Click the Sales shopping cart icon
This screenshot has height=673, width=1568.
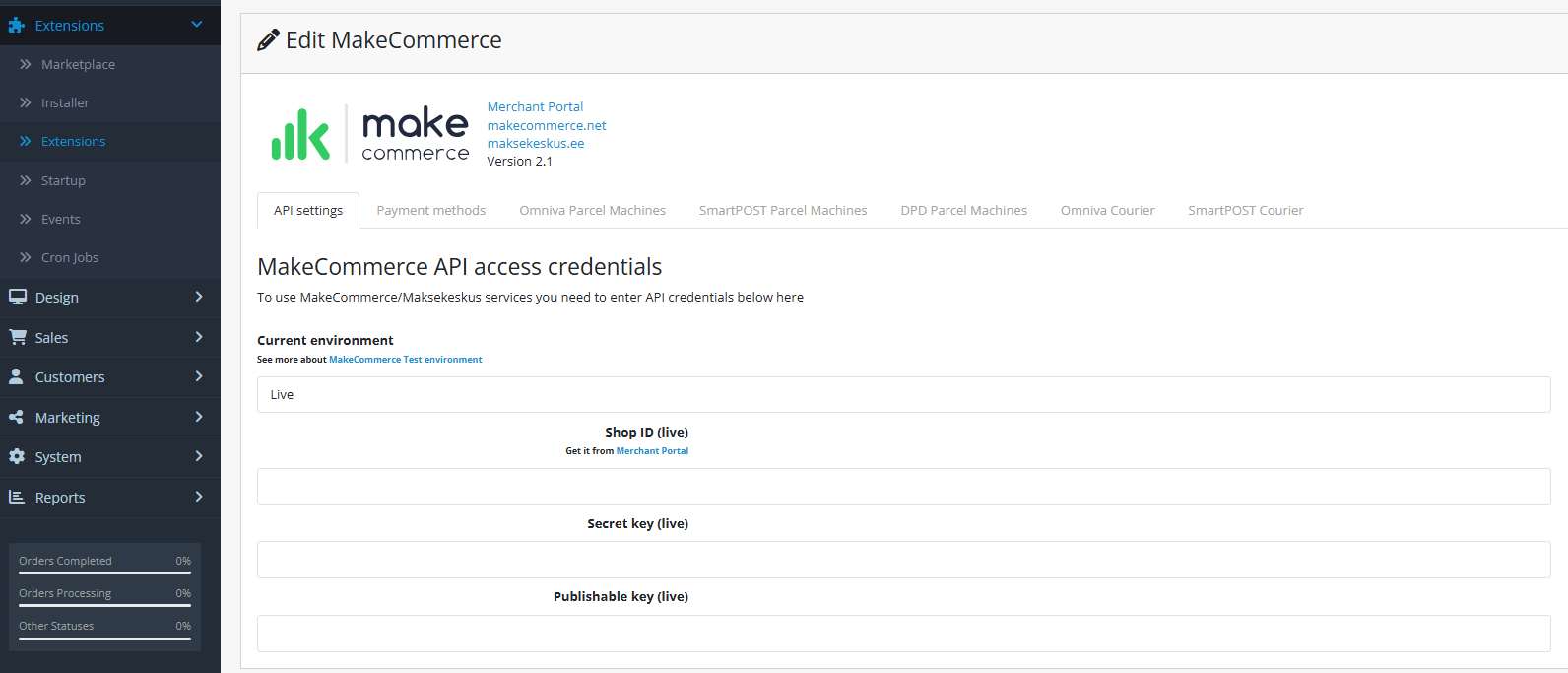(x=18, y=337)
